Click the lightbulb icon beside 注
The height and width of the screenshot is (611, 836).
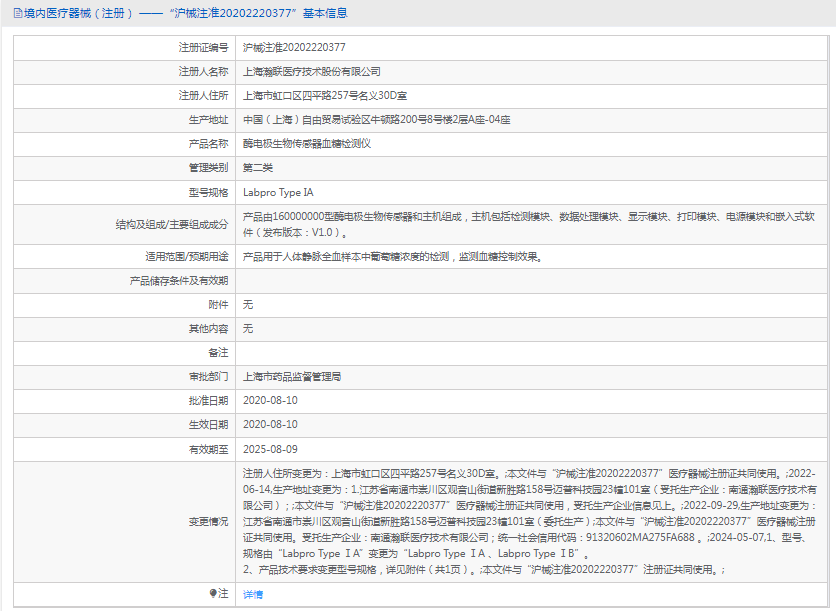point(213,593)
